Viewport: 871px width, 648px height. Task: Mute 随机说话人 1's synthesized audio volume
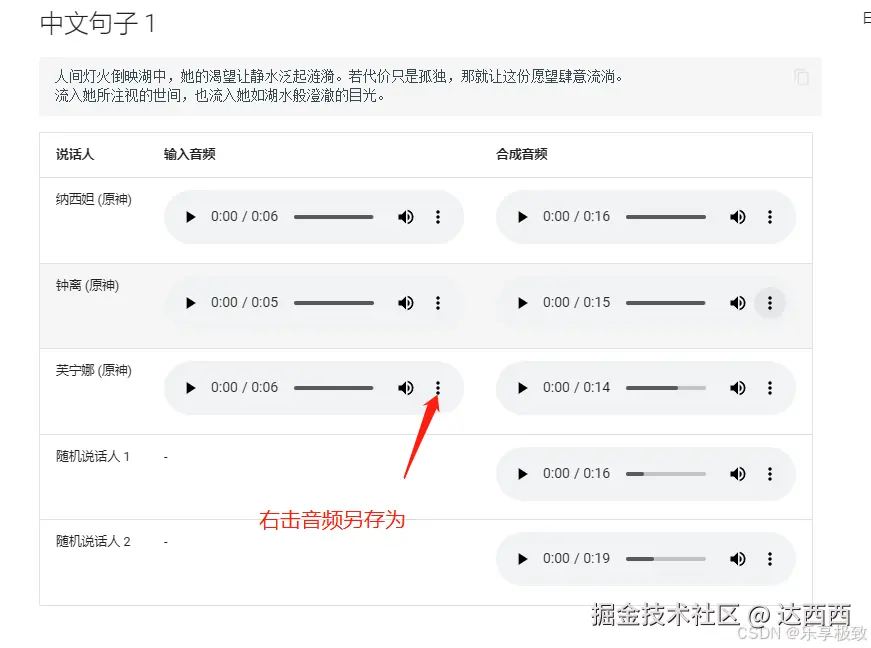pos(738,473)
